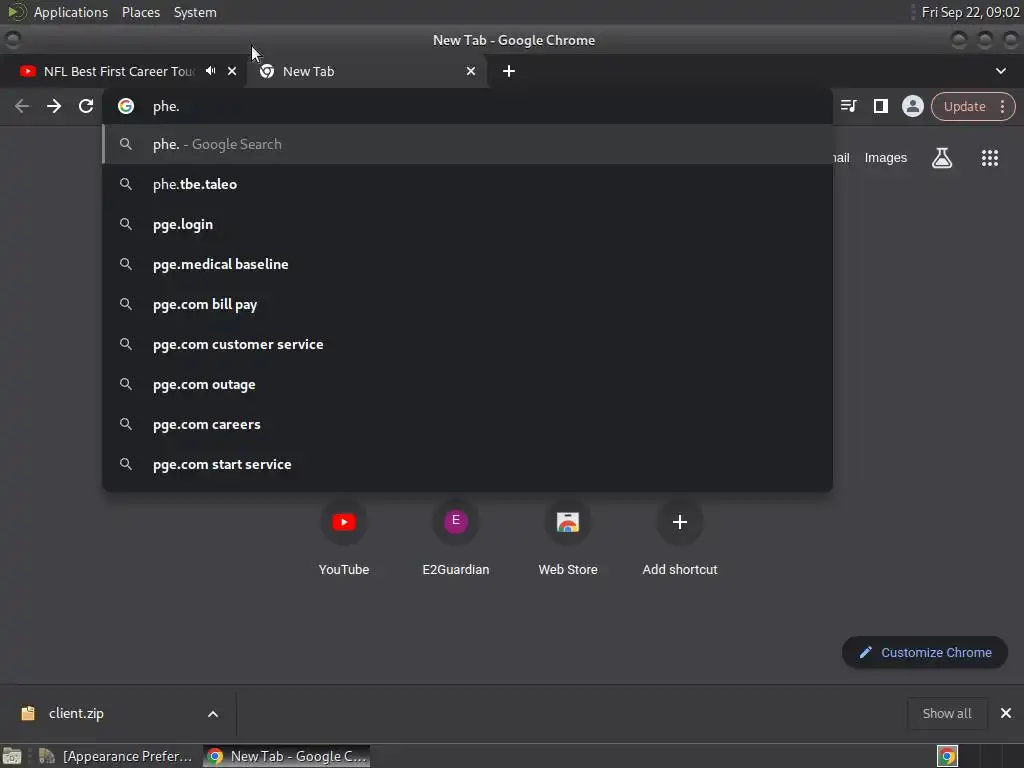Screen dimensions: 1024x768
Task: Expand client.zip download options chevron
Action: pos(212,714)
